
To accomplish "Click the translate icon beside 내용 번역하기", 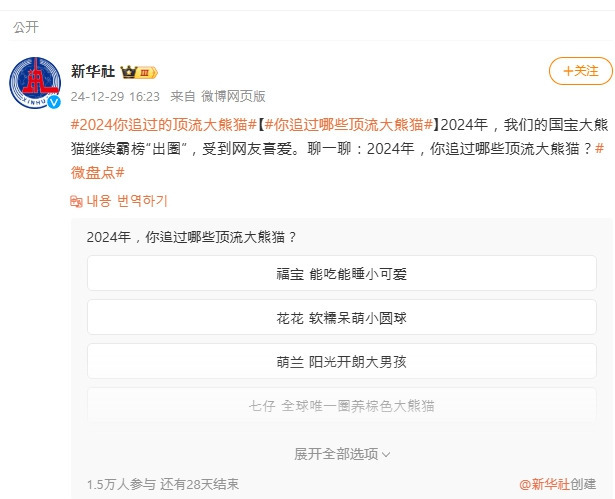I will 76,202.
